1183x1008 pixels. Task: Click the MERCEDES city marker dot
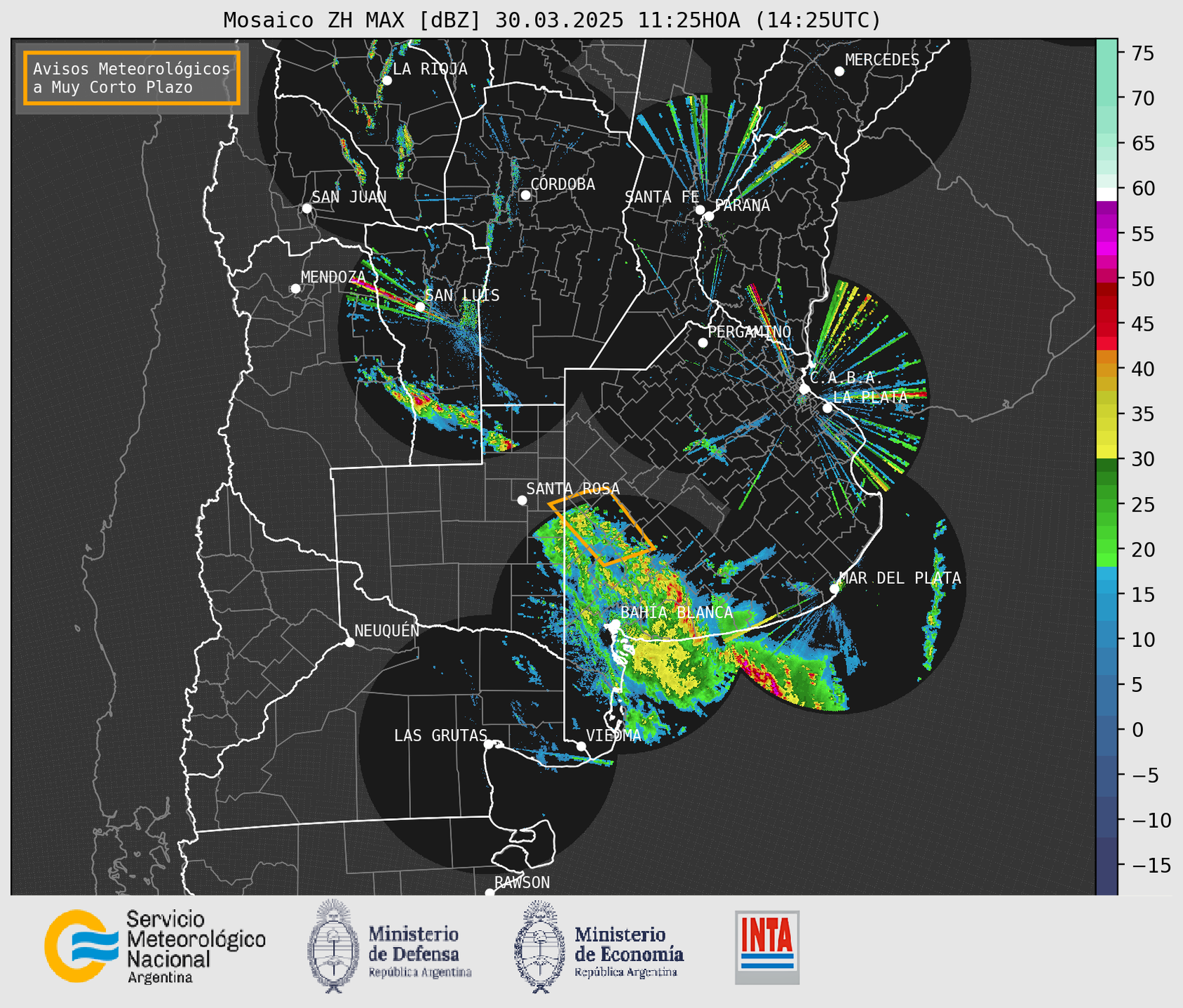pos(839,71)
